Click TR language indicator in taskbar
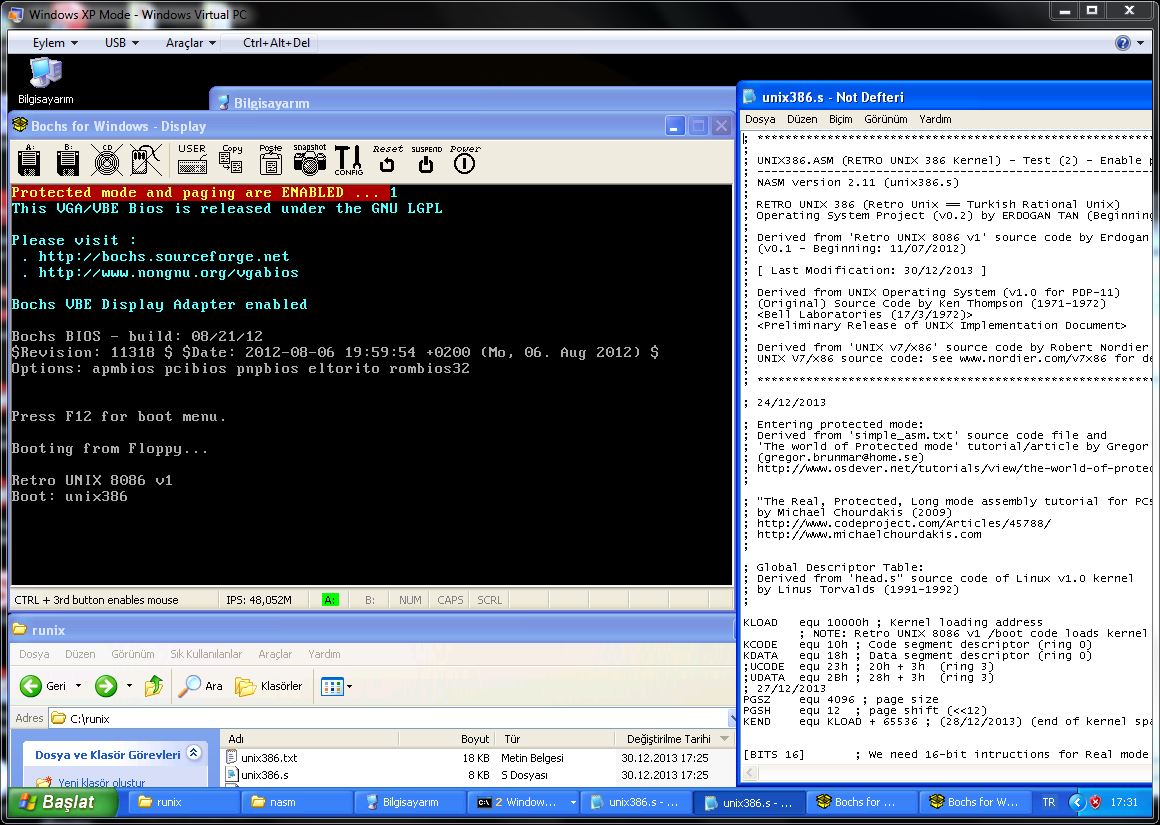 pyautogui.click(x=1048, y=802)
